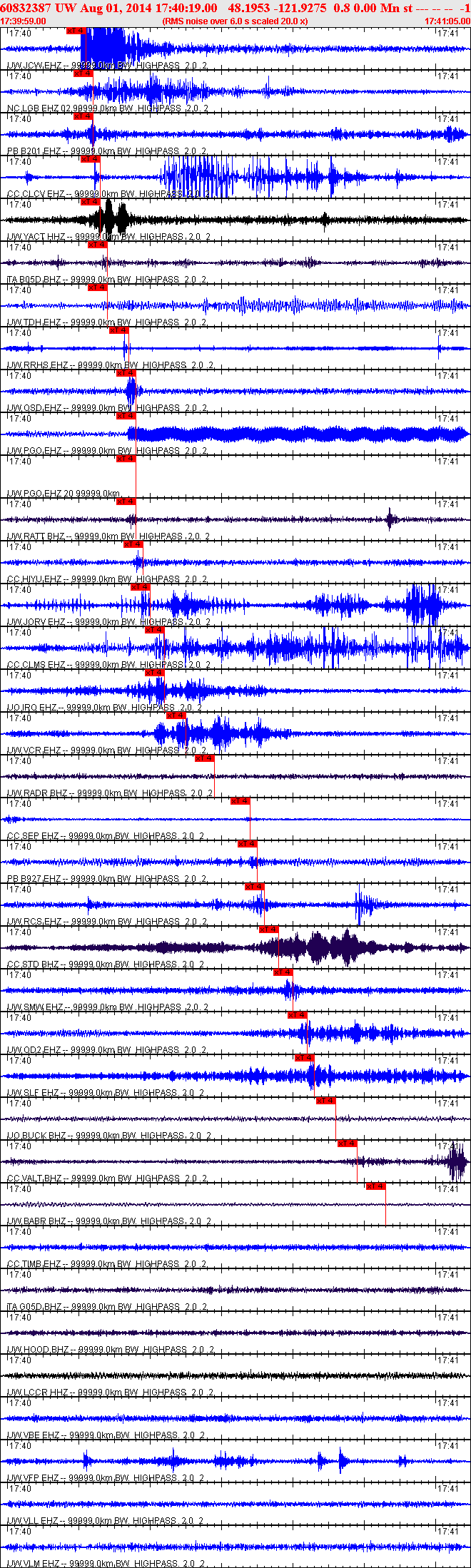The width and height of the screenshot is (471, 1568).
Task: Select the UW.BABR.BHZ station label
Action: tap(110, 1221)
